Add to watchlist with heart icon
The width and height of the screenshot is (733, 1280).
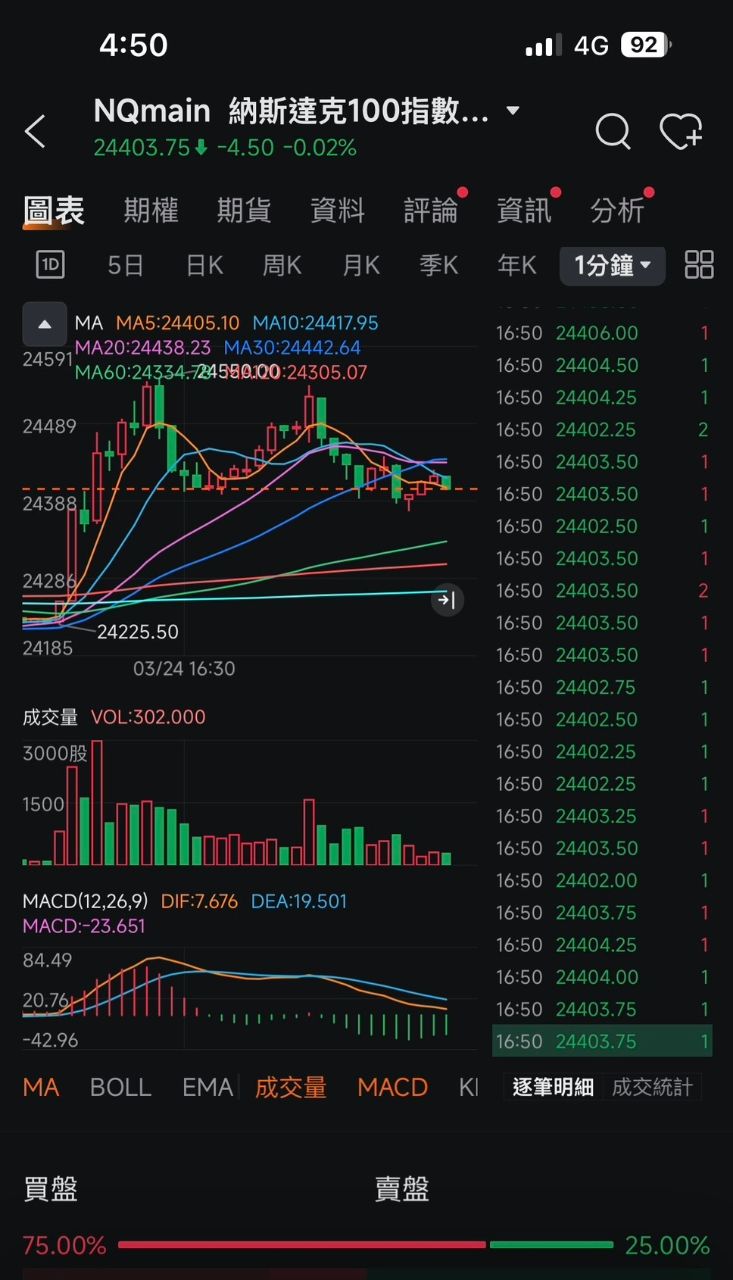click(x=681, y=131)
